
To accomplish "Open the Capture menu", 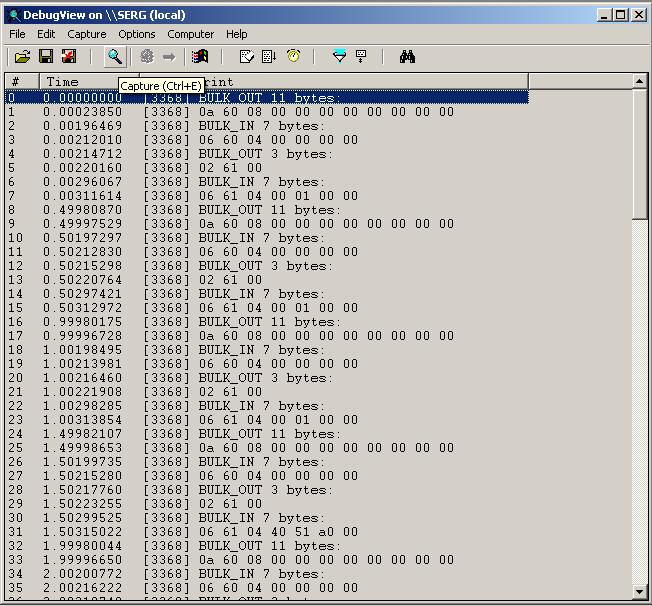I will point(86,34).
